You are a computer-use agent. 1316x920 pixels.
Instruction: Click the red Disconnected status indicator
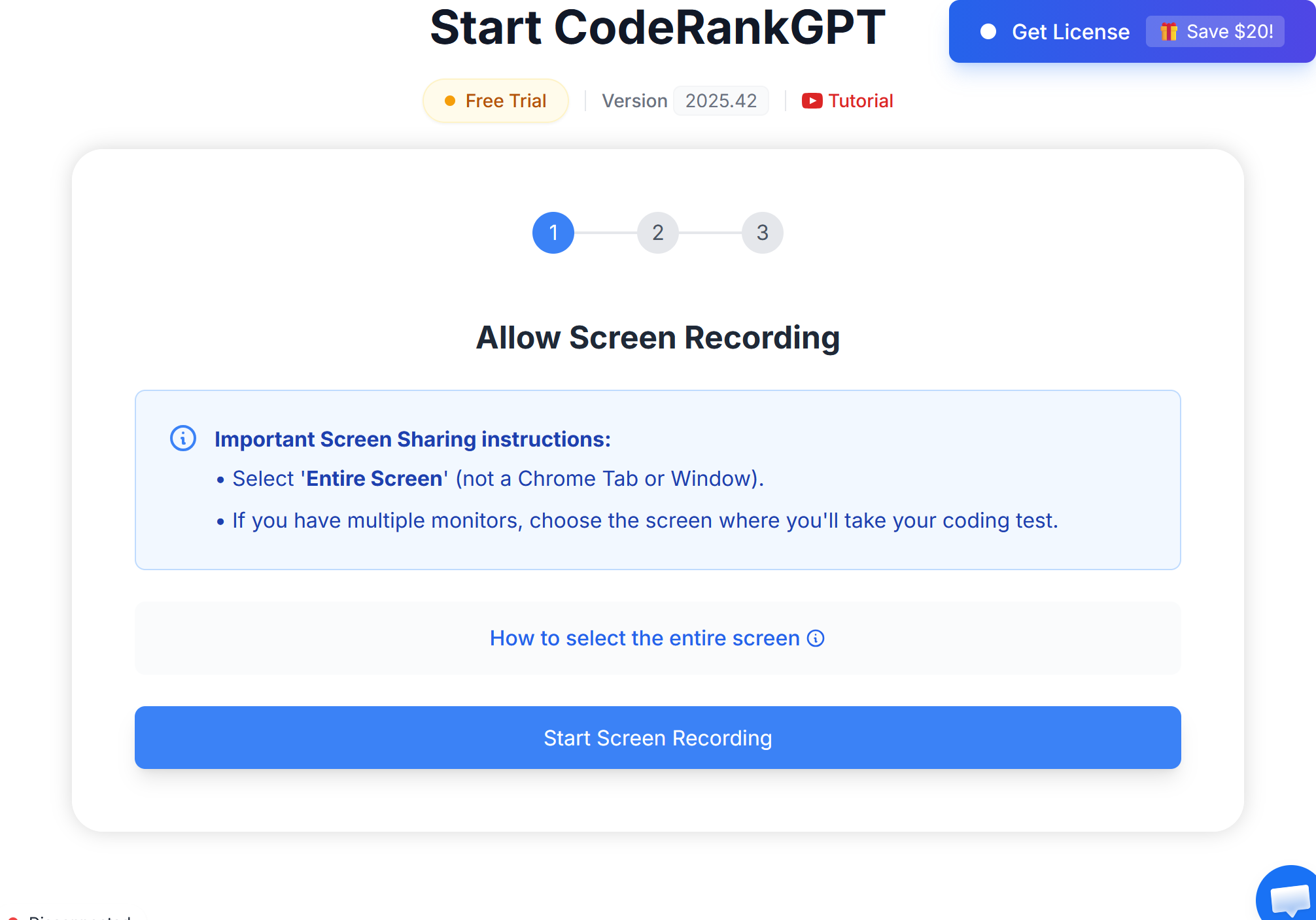(13, 917)
